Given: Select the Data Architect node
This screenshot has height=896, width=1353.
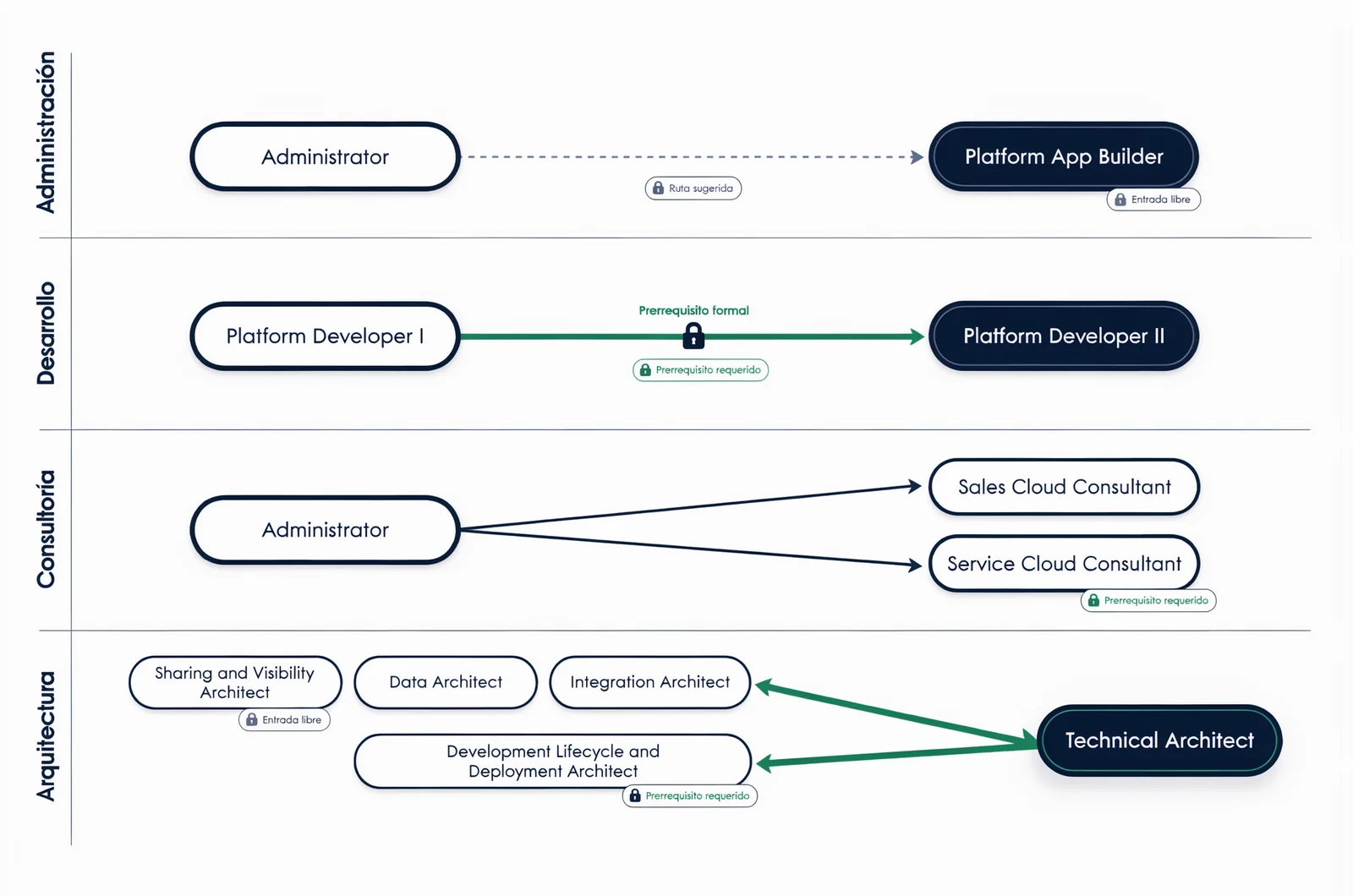Looking at the screenshot, I should [446, 682].
